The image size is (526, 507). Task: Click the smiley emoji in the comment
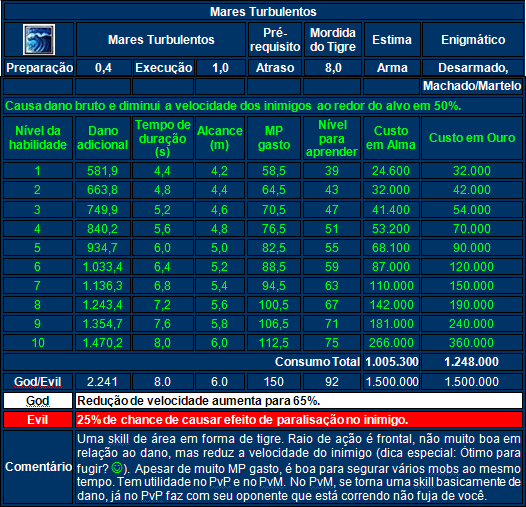coord(117,467)
